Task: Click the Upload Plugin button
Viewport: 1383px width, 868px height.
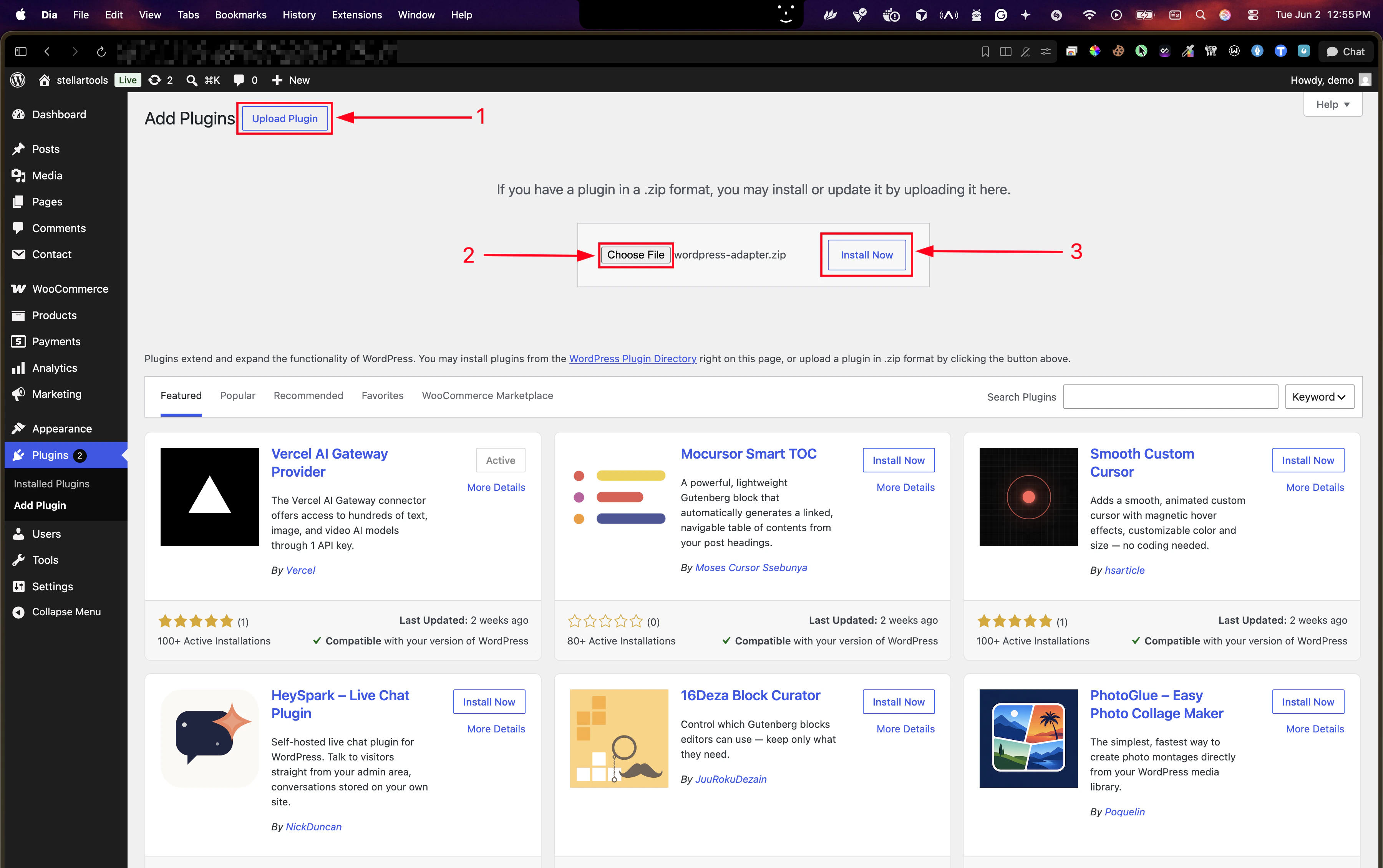Action: point(285,118)
